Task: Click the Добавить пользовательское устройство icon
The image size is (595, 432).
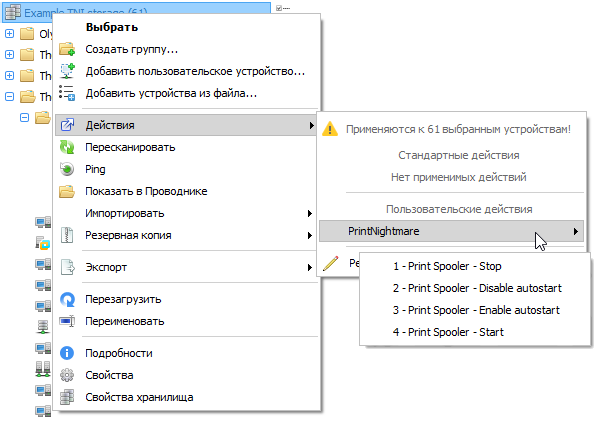Action: pos(67,71)
